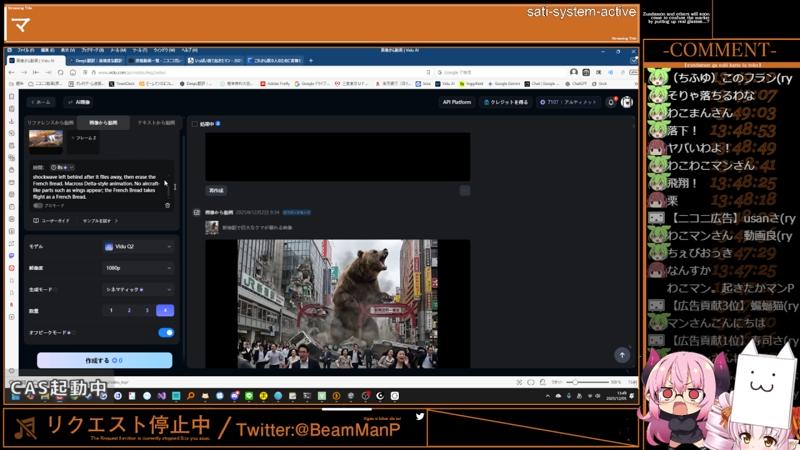Viewport: 800px width, 450px height.
Task: Switch to the reference-to-video tab
Action: click(51, 123)
